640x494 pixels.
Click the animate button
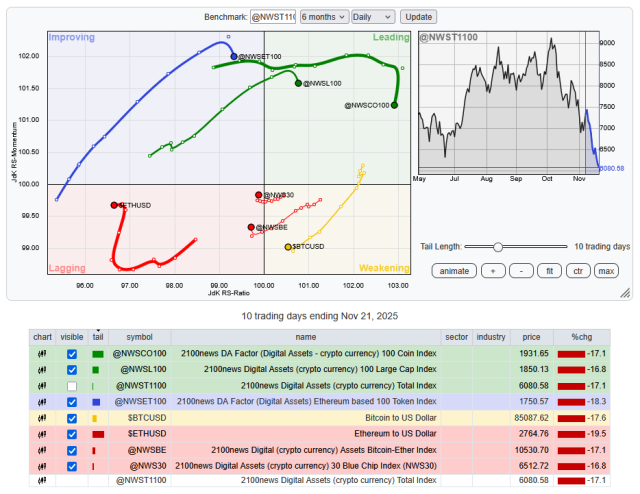click(x=455, y=271)
